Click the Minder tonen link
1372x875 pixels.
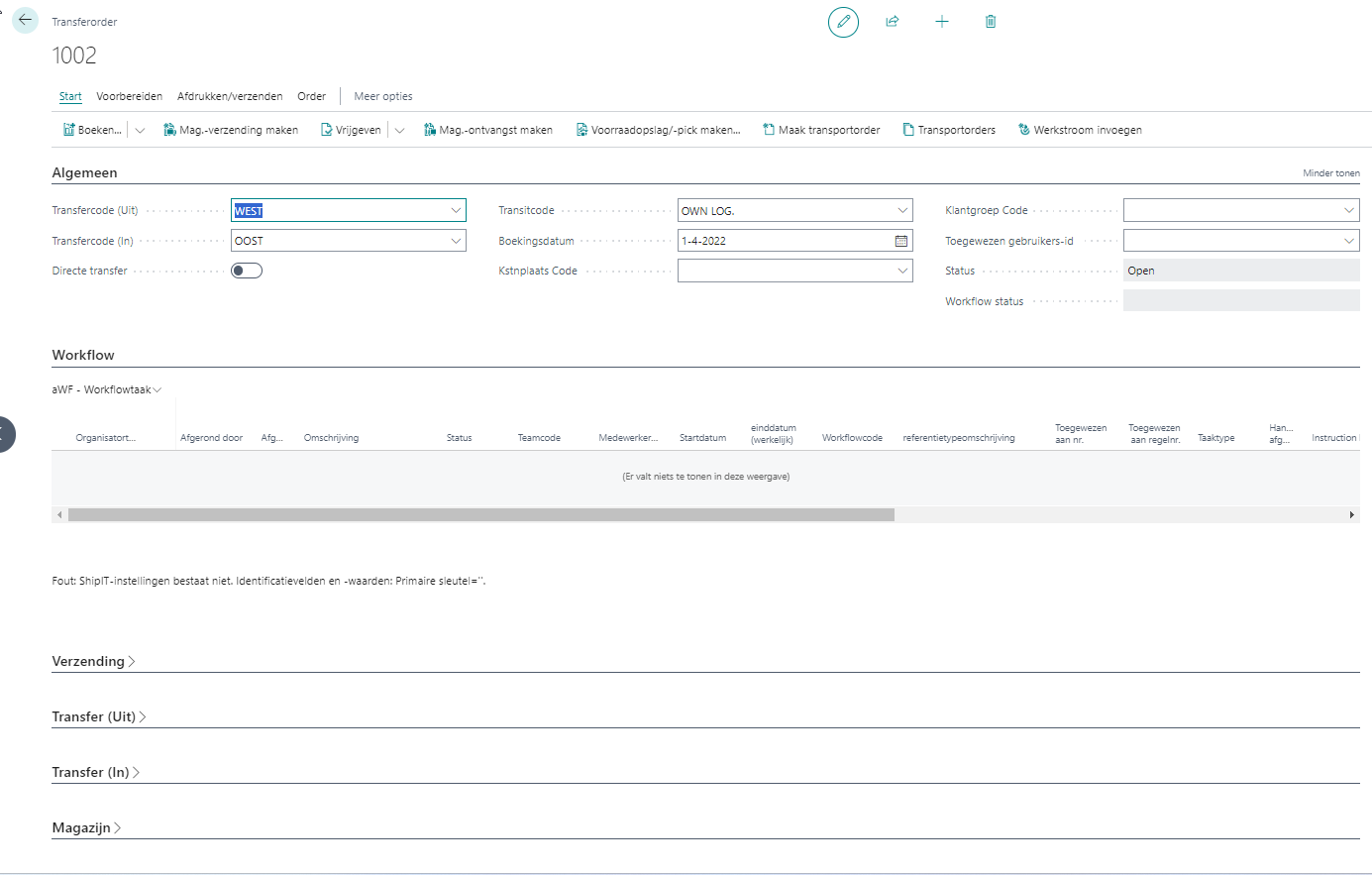(x=1330, y=173)
